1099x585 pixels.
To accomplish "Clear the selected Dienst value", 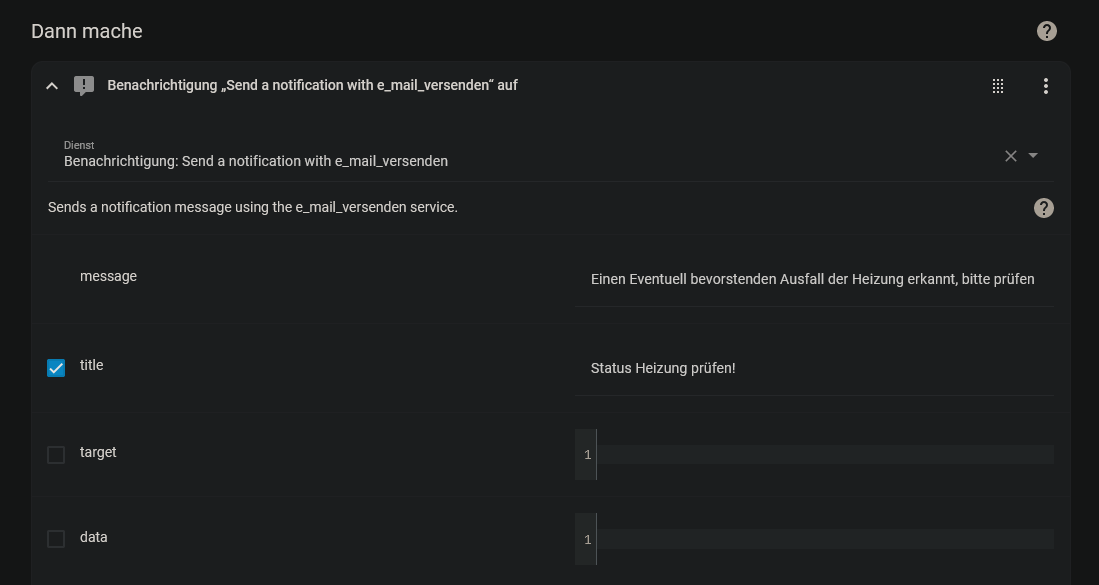I will [1010, 156].
